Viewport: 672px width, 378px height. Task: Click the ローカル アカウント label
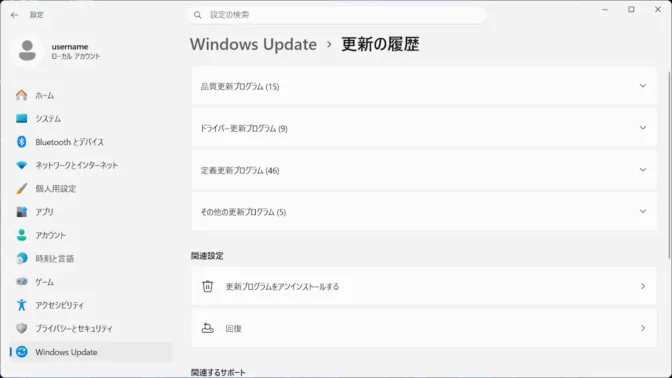[x=76, y=56]
